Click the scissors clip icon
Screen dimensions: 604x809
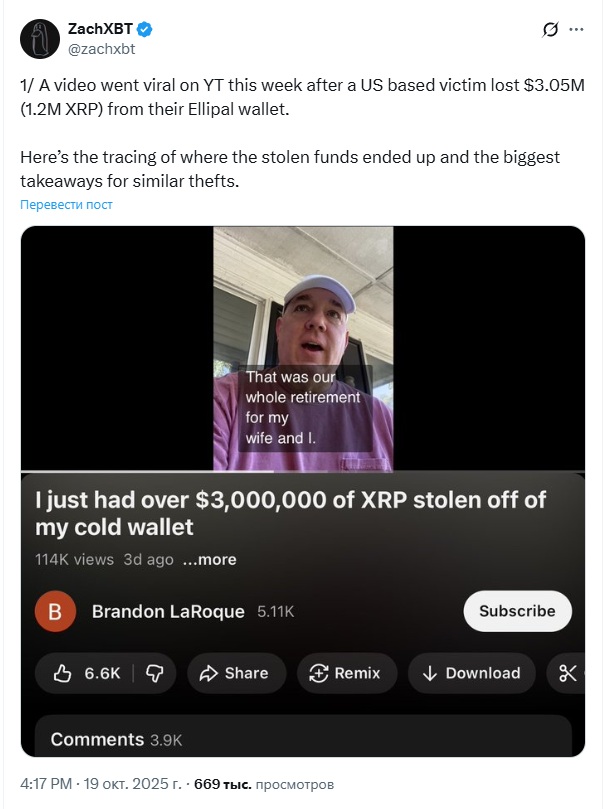(x=567, y=673)
